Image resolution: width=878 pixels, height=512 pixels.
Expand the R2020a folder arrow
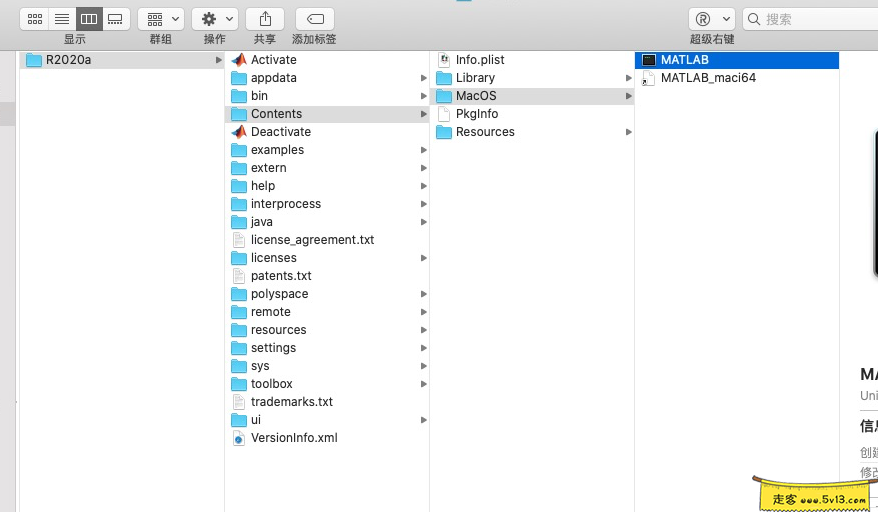coord(218,60)
